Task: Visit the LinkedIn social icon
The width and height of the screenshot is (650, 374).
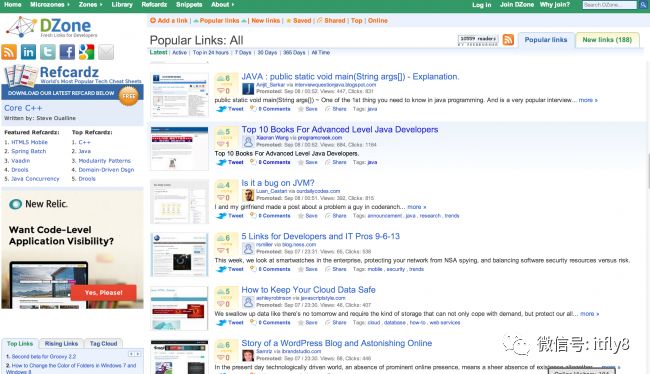Action: click(28, 52)
